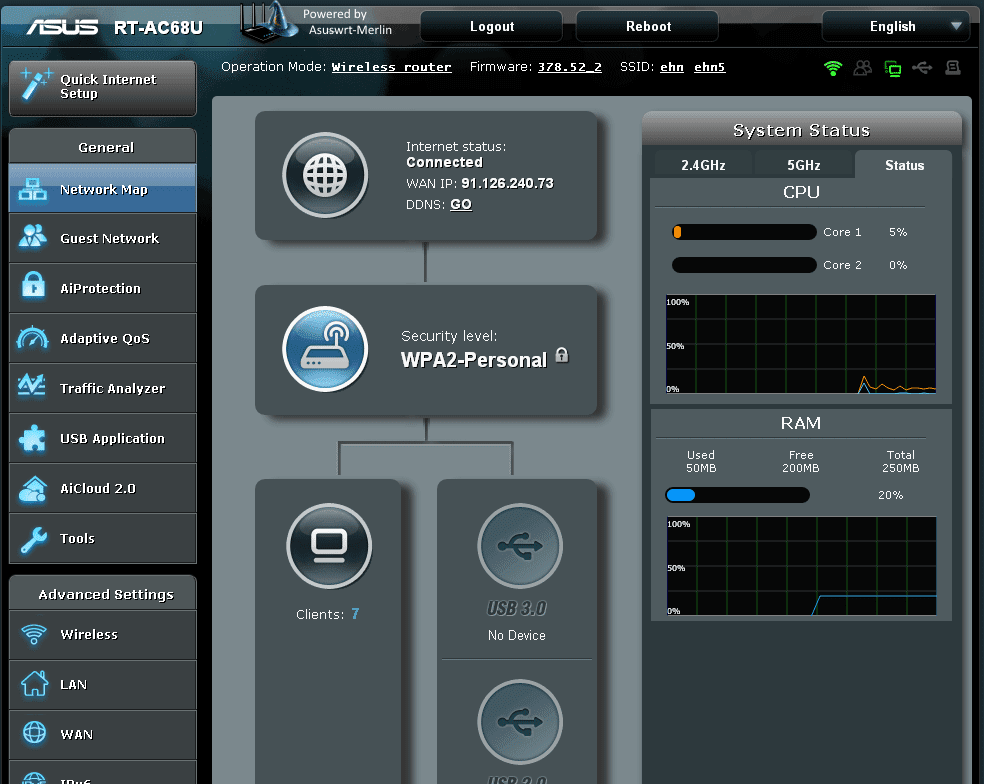Switch to the 2.4GHz tab
Image resolution: width=984 pixels, height=784 pixels.
pos(703,165)
